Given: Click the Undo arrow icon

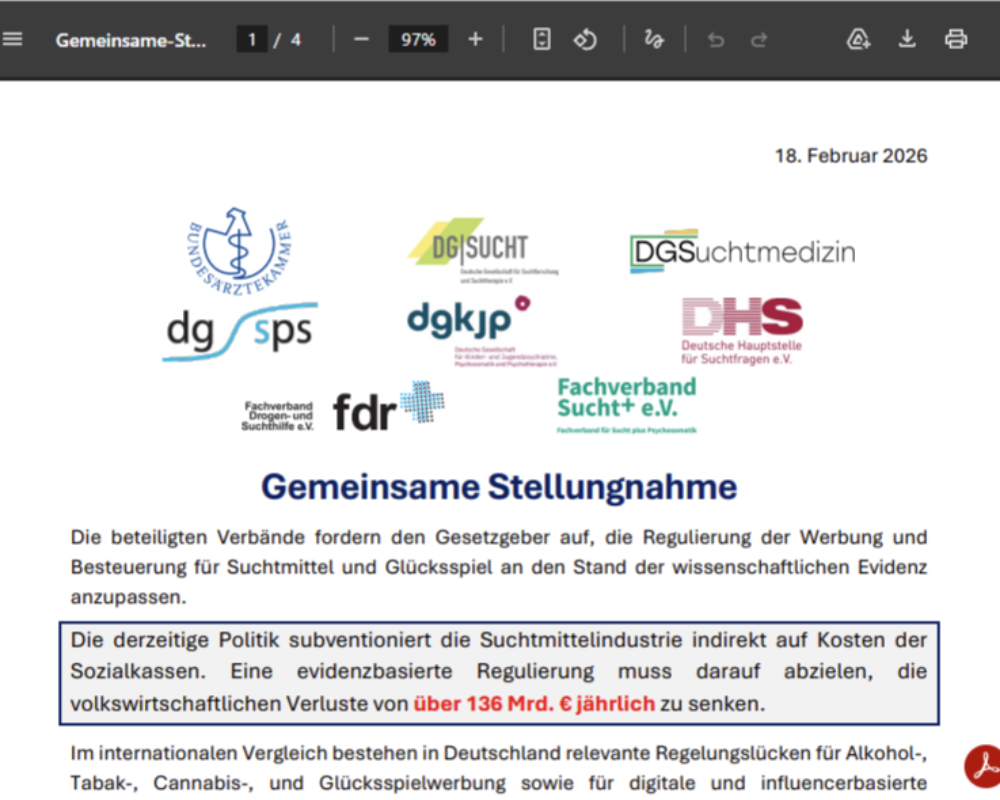Looking at the screenshot, I should click(x=715, y=39).
